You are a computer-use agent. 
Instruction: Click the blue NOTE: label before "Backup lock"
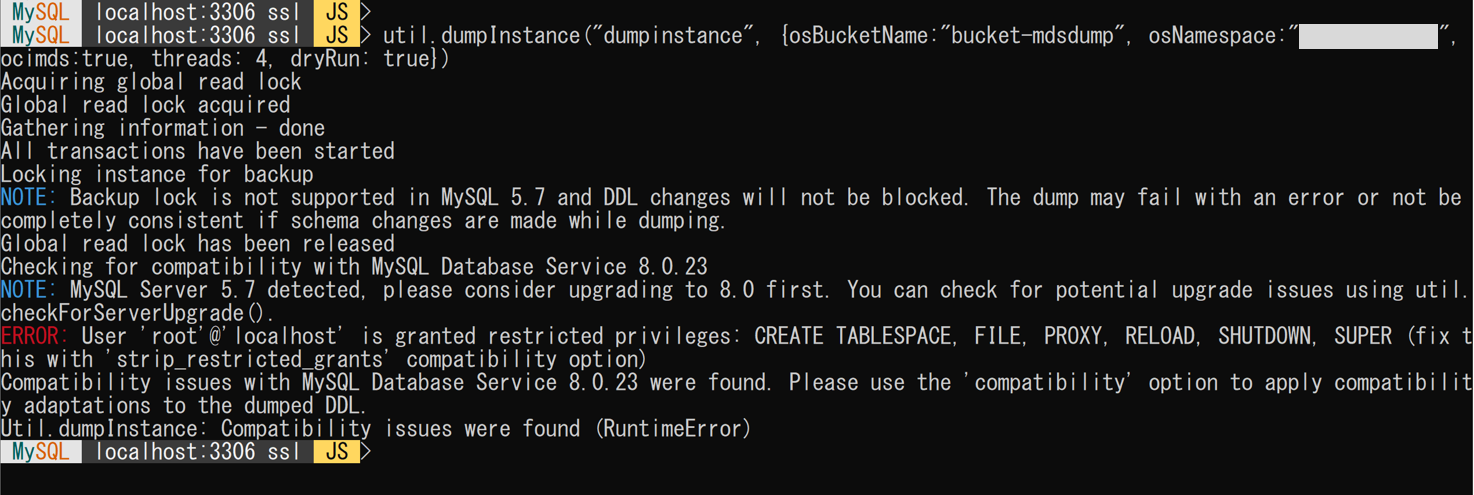(x=29, y=197)
